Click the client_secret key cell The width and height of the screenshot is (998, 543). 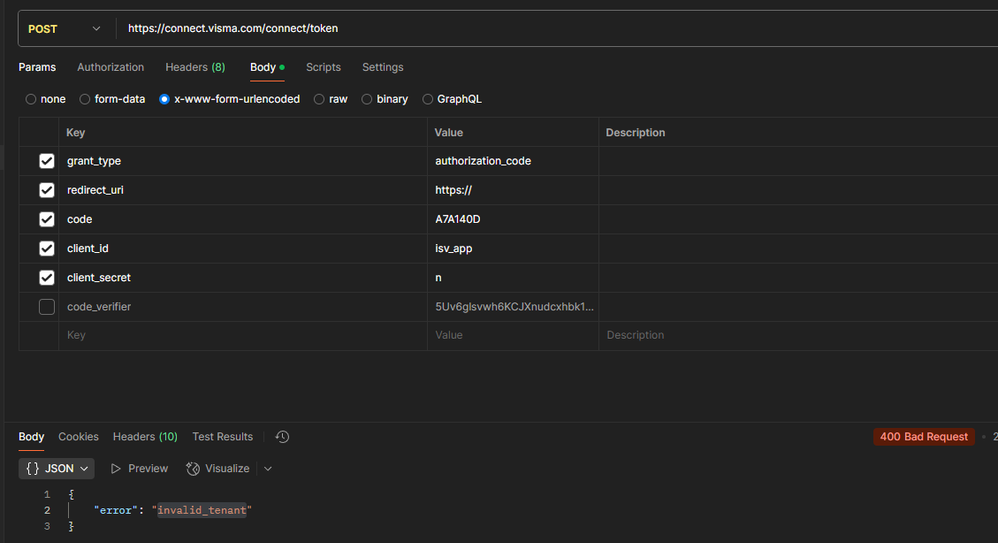point(242,278)
